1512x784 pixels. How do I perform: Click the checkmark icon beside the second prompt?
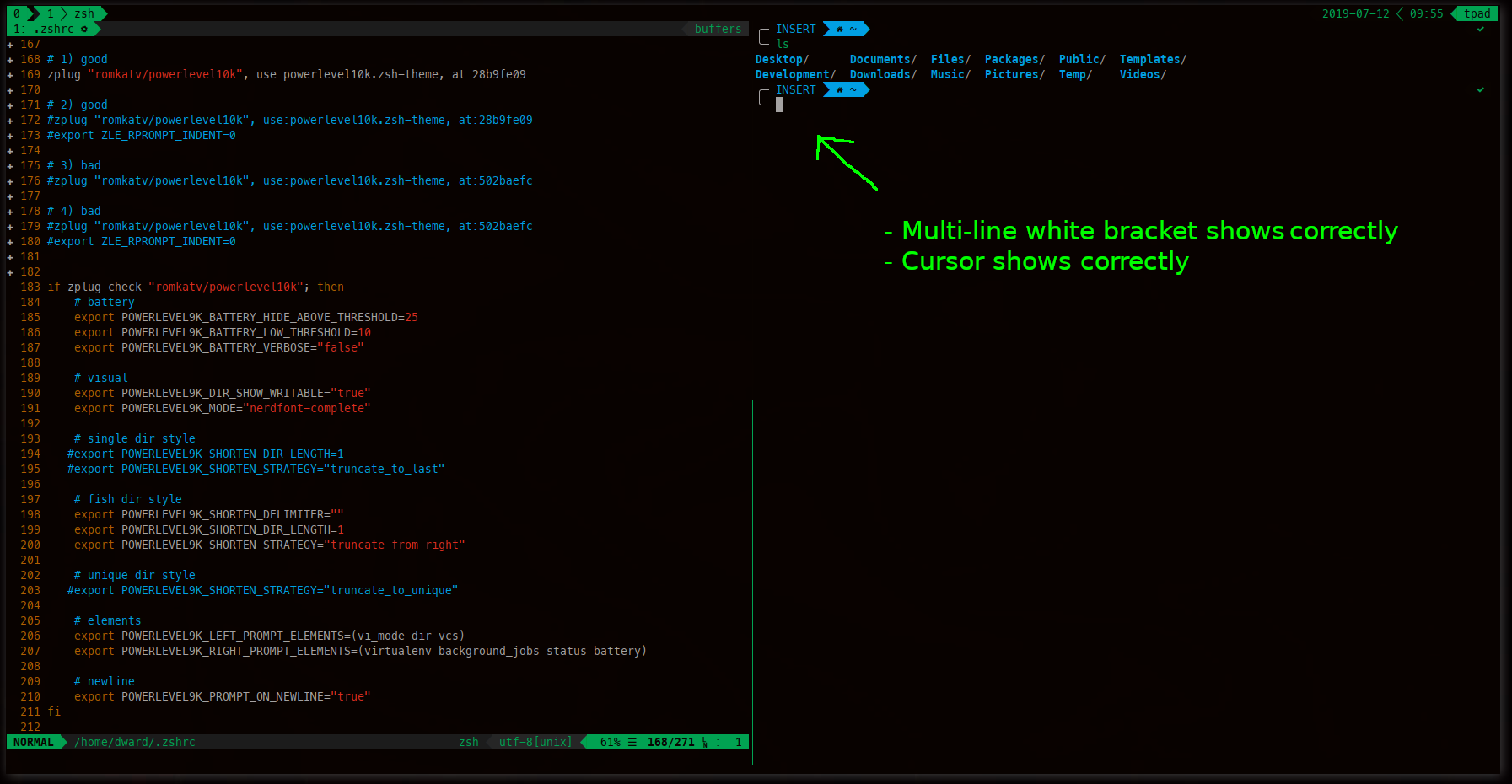coord(1480,89)
